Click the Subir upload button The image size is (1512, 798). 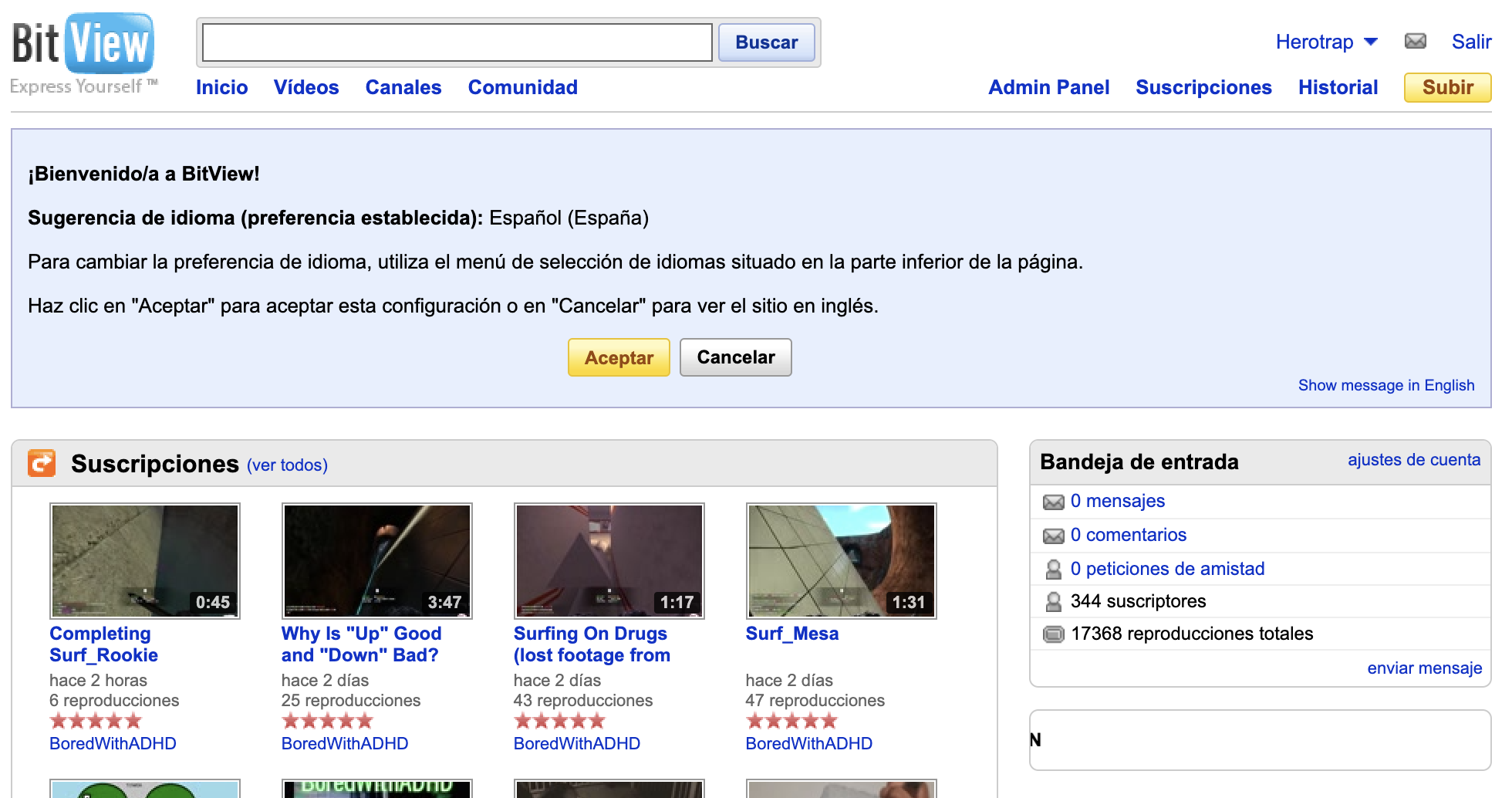[x=1447, y=87]
